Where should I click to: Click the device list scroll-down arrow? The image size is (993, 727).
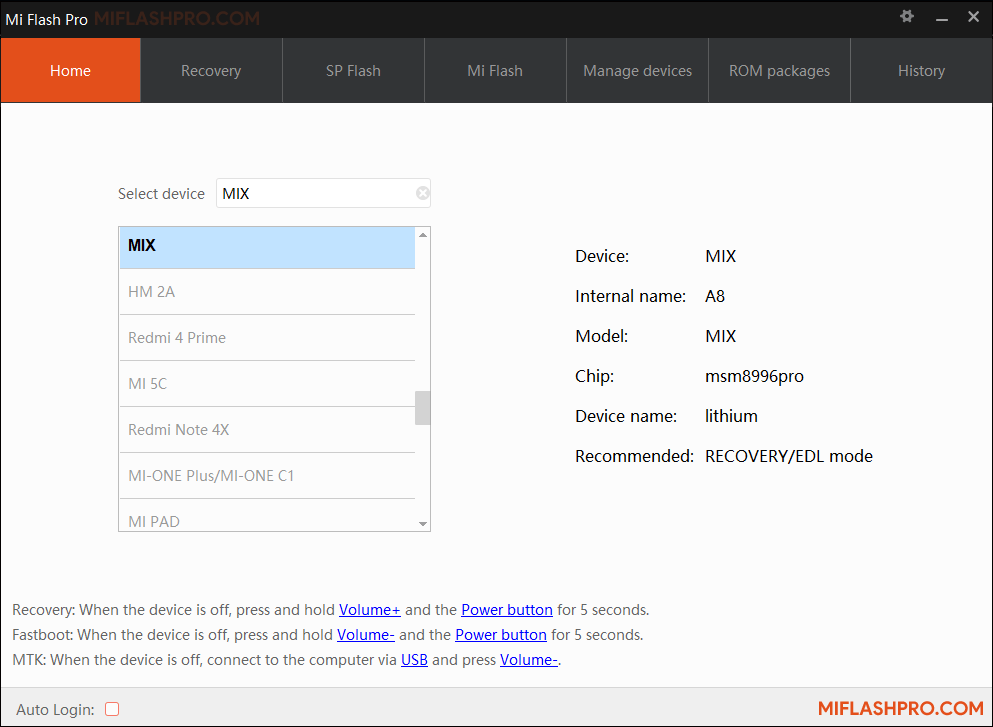[422, 524]
